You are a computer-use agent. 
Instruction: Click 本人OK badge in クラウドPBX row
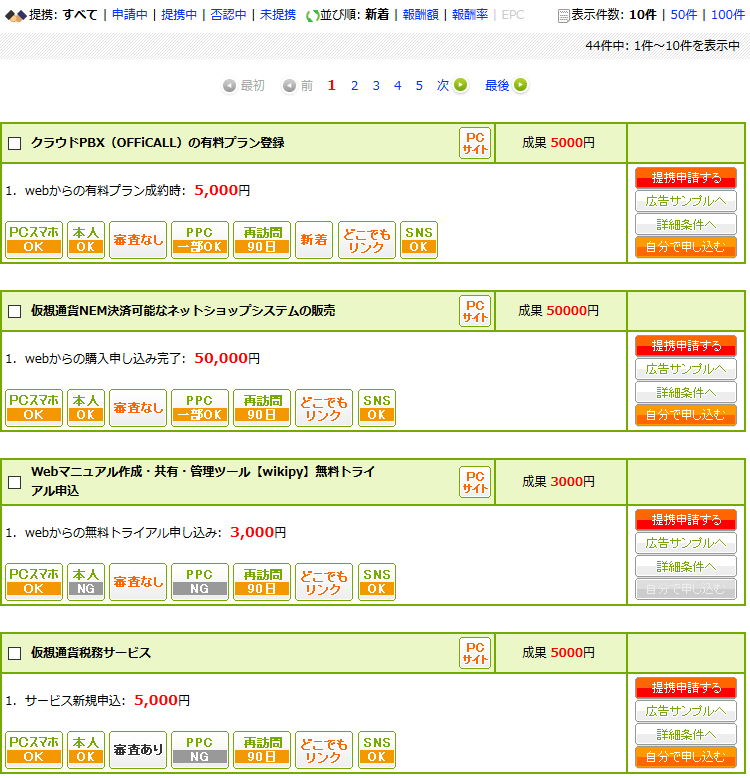pyautogui.click(x=86, y=240)
